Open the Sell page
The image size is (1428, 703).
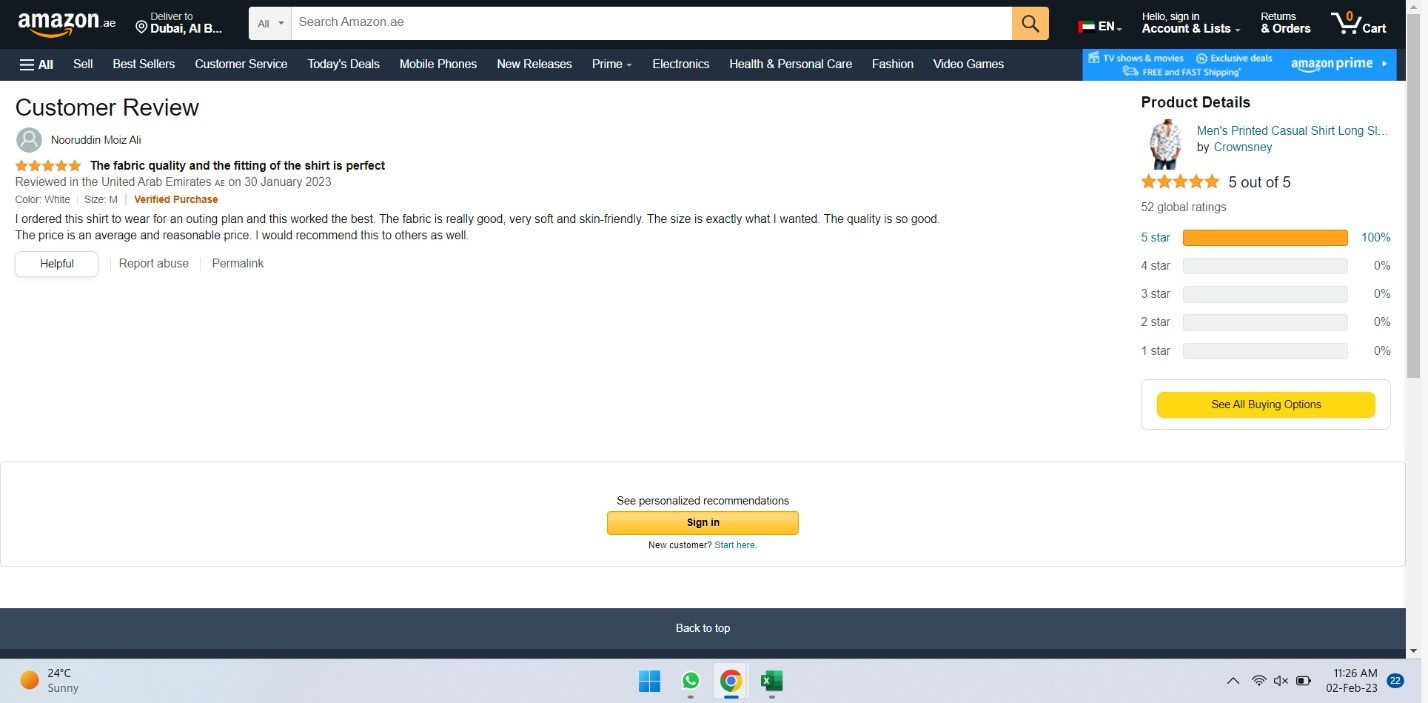(83, 64)
